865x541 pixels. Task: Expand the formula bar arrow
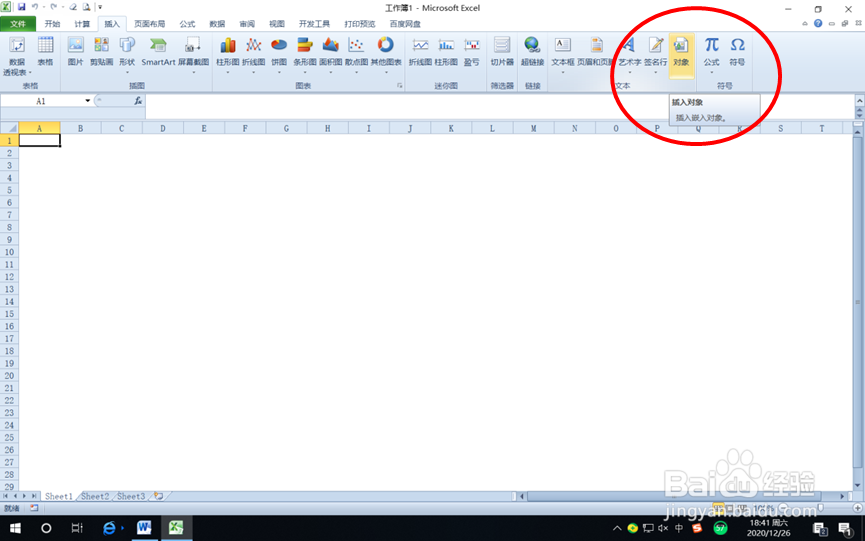(x=859, y=101)
